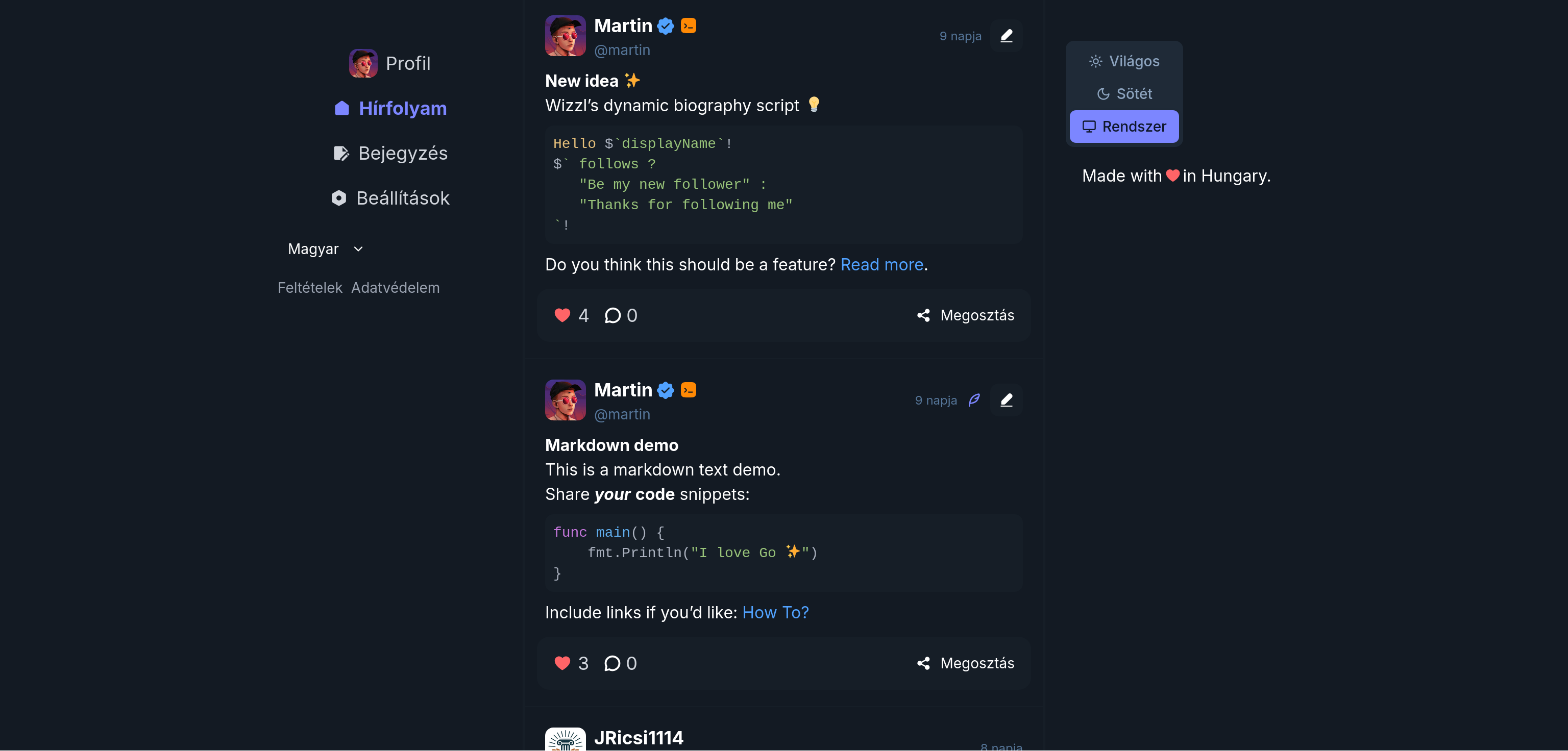
Task: Click the edit pencil on the New idea post
Action: click(x=1006, y=36)
